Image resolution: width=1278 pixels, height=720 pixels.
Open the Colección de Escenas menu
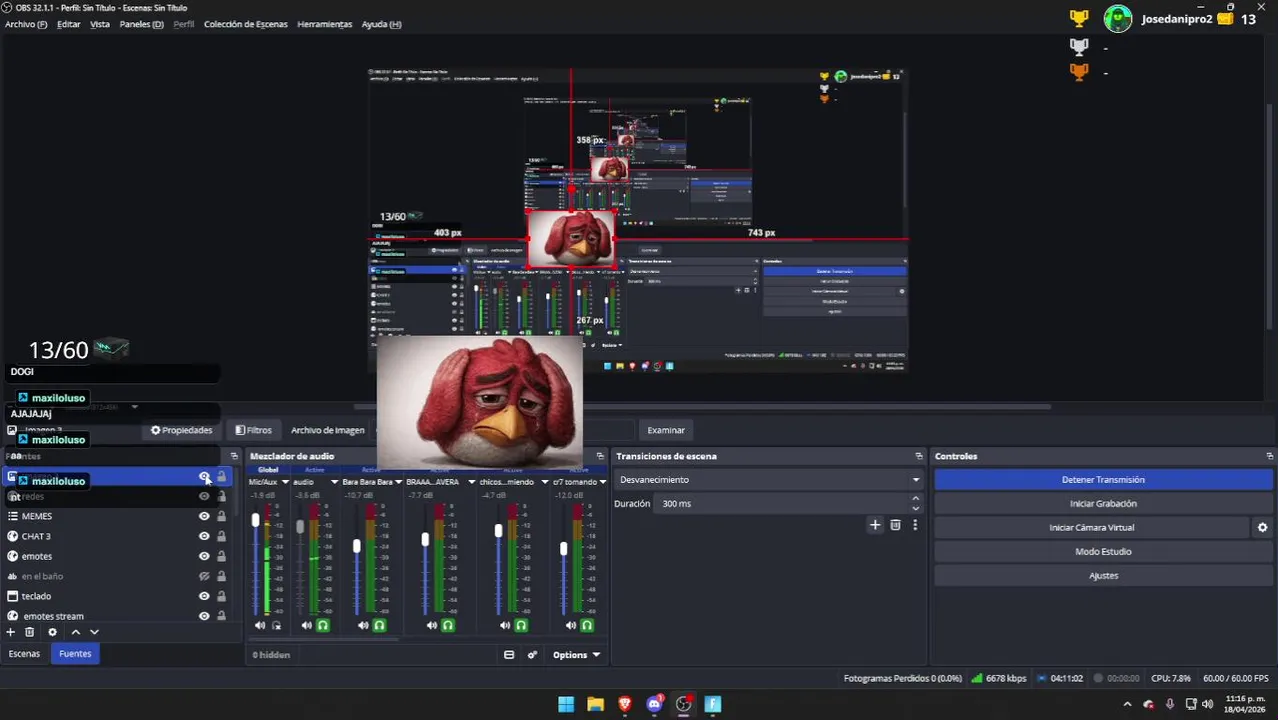[245, 24]
